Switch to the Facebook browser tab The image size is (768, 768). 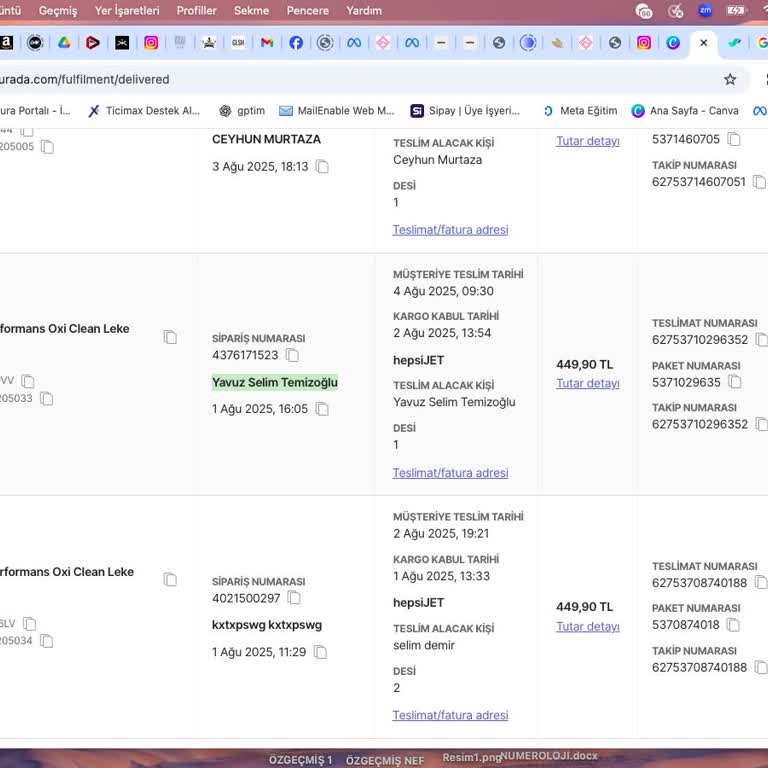(296, 43)
